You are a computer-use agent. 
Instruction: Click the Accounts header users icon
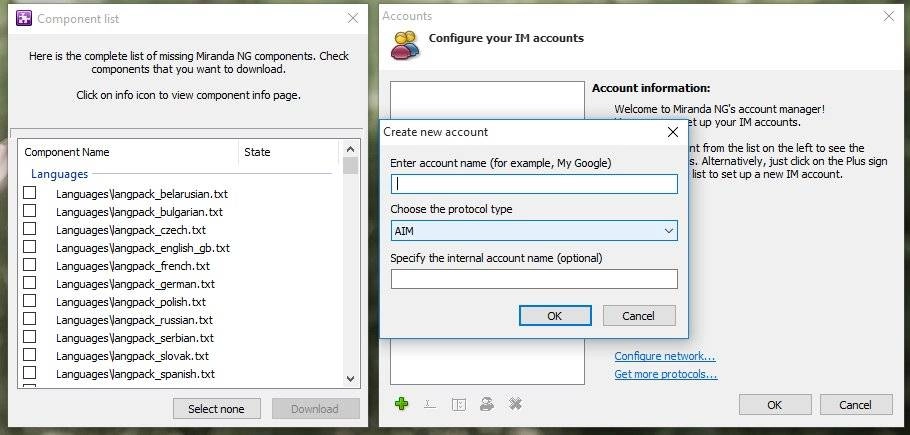coord(405,45)
